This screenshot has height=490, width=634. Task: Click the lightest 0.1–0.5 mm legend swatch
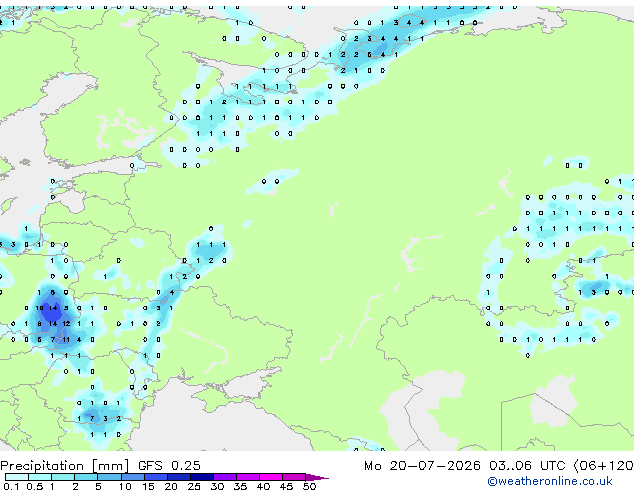pos(17,477)
